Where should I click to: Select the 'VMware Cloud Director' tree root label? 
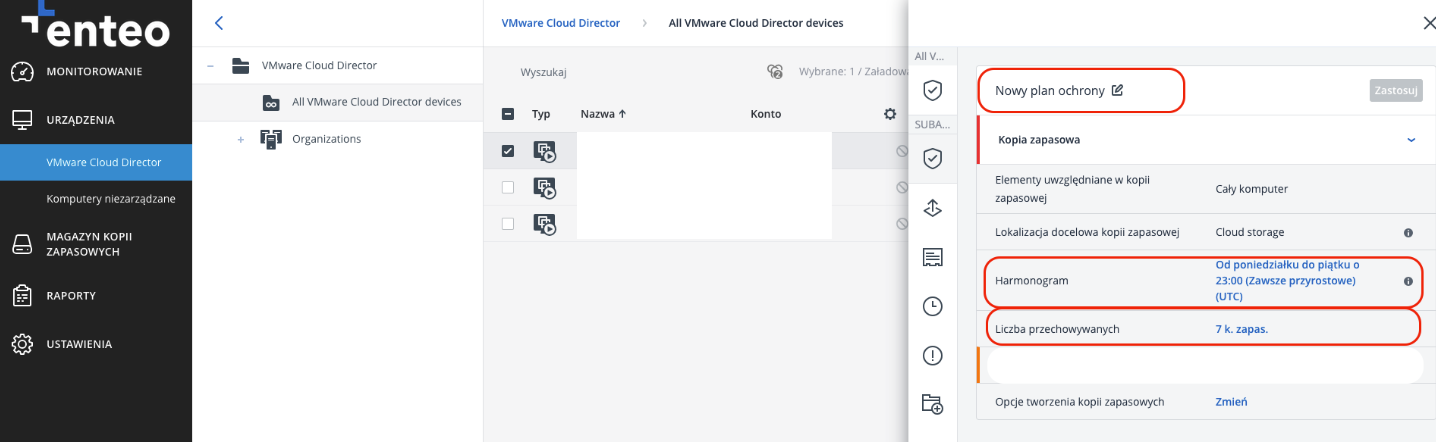point(319,66)
